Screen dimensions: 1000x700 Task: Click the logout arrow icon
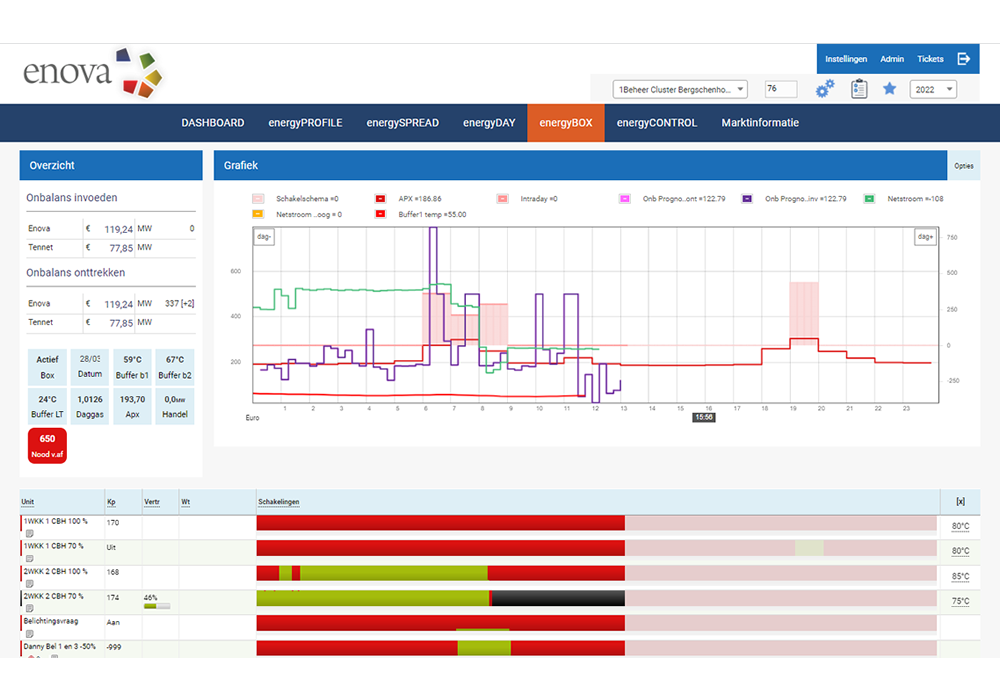tap(963, 59)
